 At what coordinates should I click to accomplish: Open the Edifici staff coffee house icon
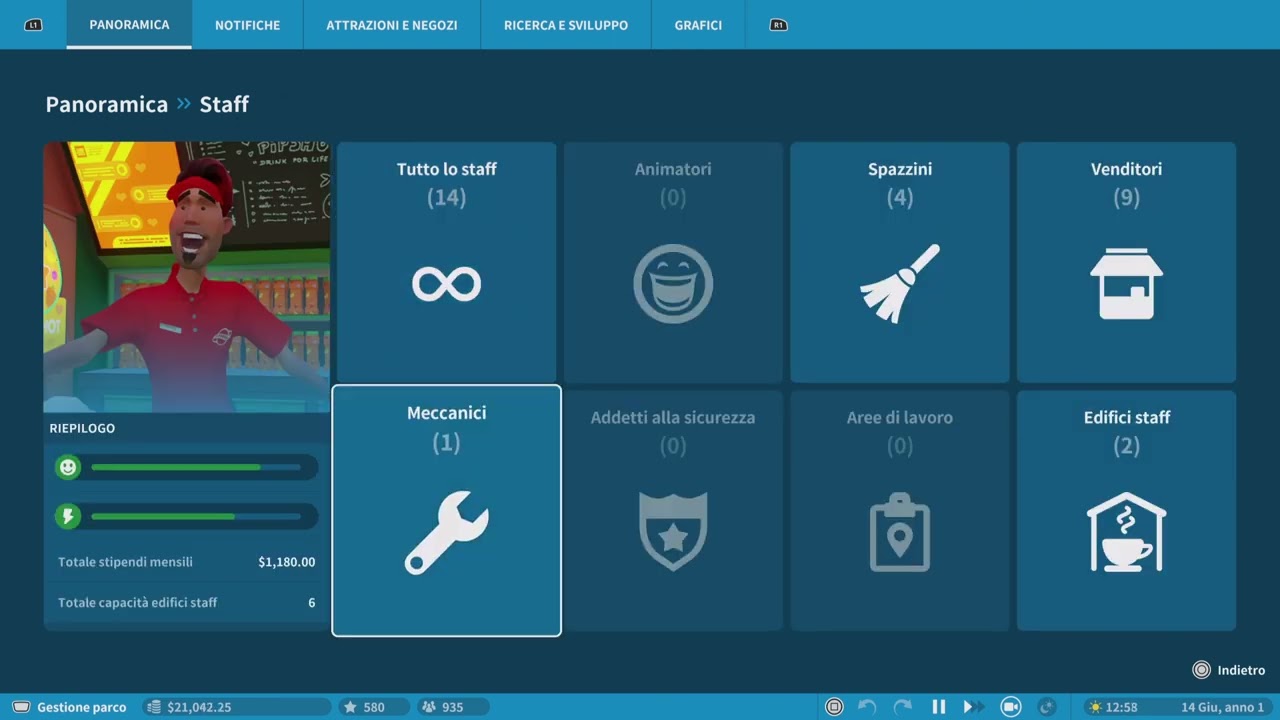(x=1126, y=532)
